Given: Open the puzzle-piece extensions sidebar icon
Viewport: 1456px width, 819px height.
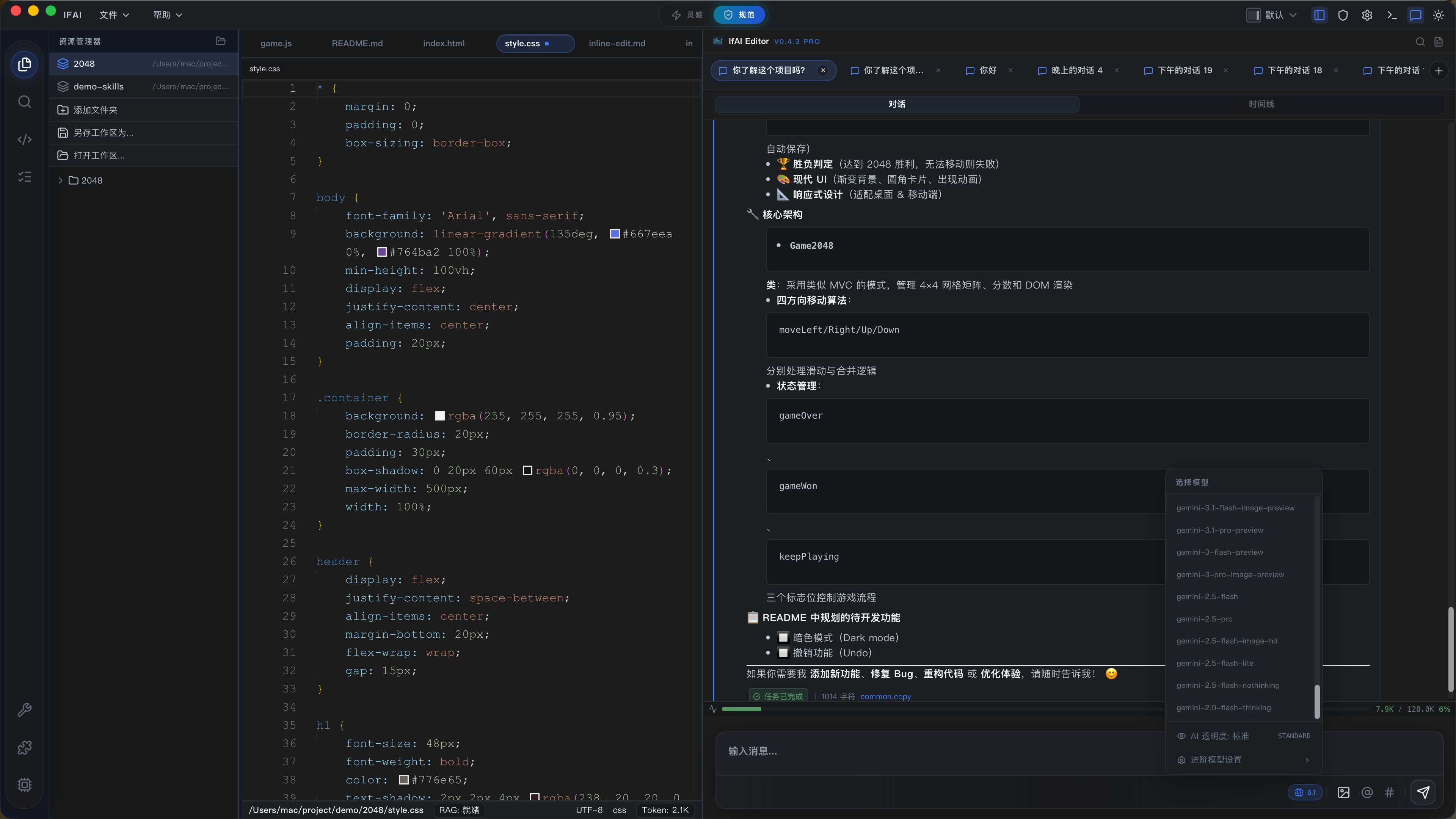Looking at the screenshot, I should (x=24, y=747).
